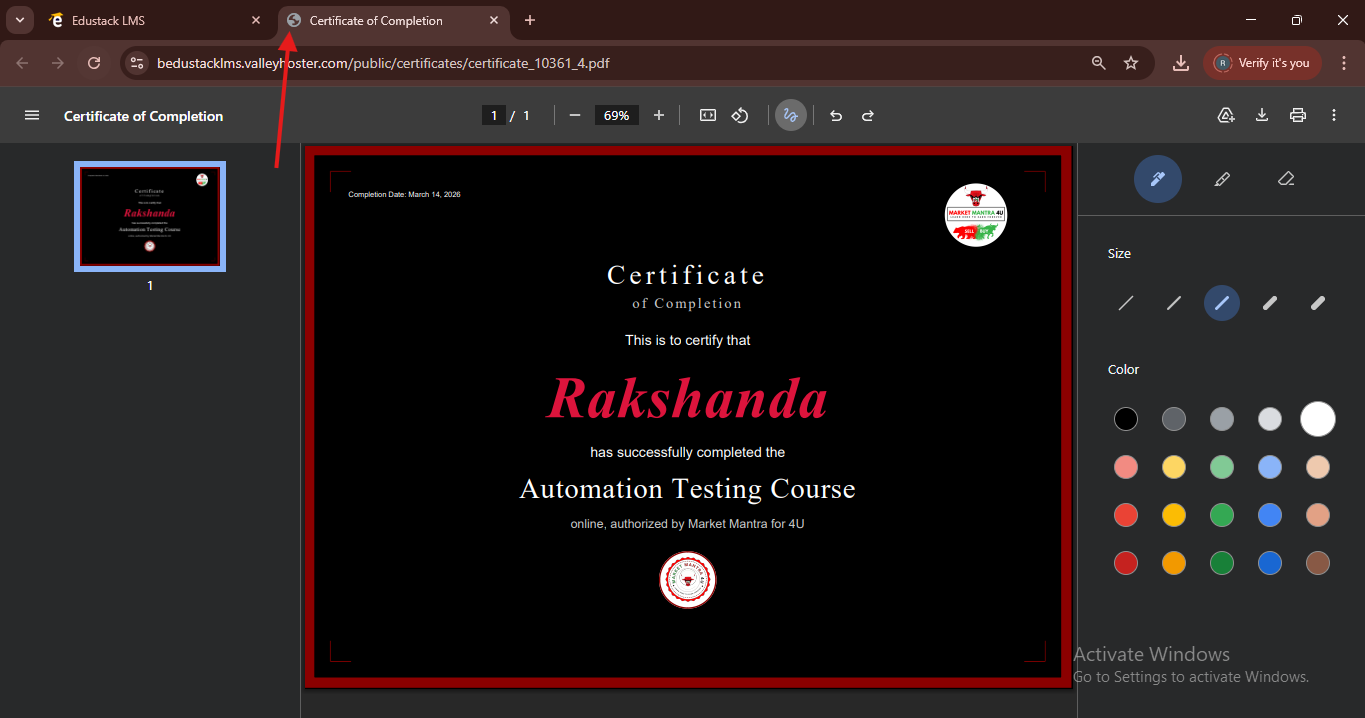Choose the second thickest pen size
This screenshot has width=1365, height=718.
point(1270,303)
